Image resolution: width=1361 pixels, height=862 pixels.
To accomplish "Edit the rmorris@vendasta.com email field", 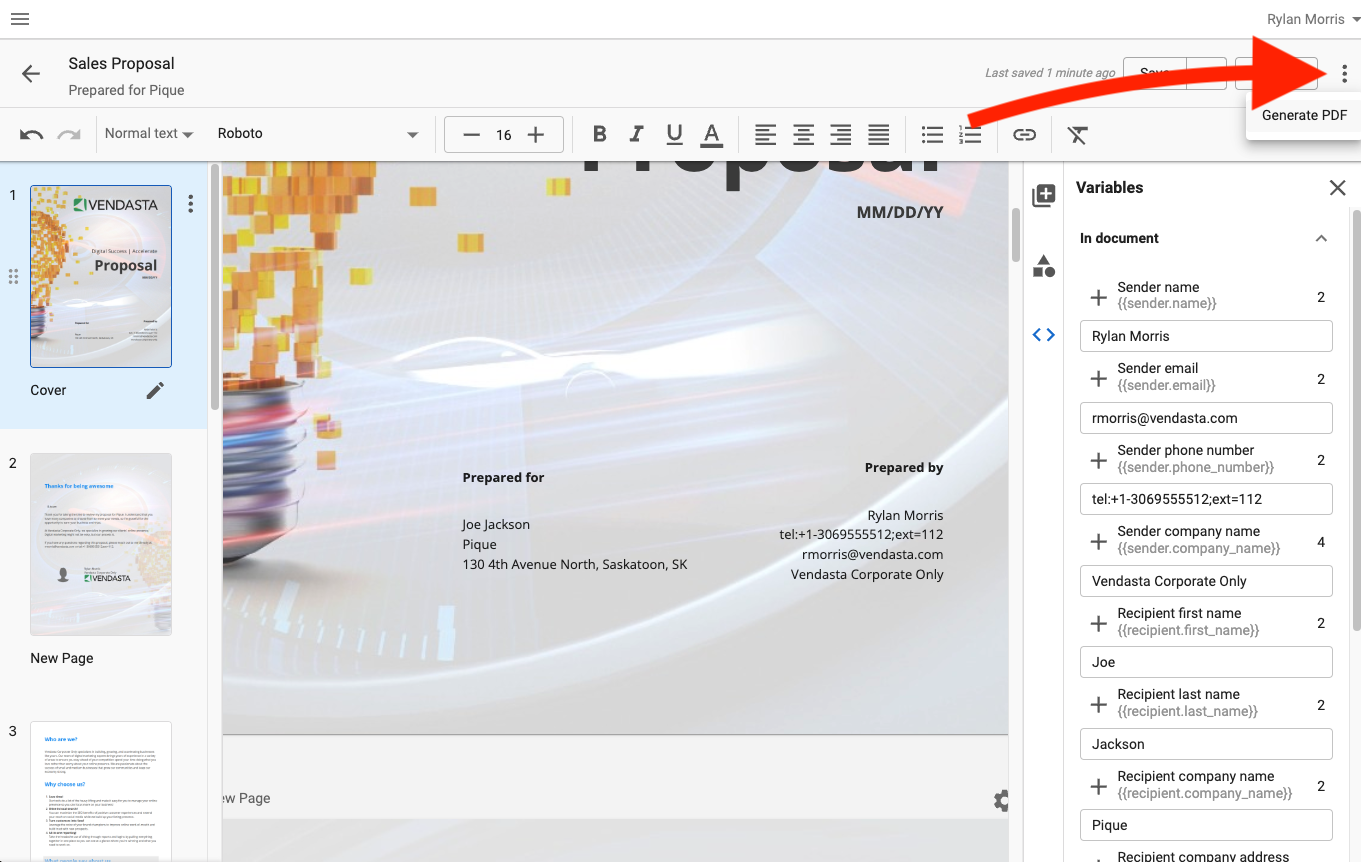I will point(1206,418).
